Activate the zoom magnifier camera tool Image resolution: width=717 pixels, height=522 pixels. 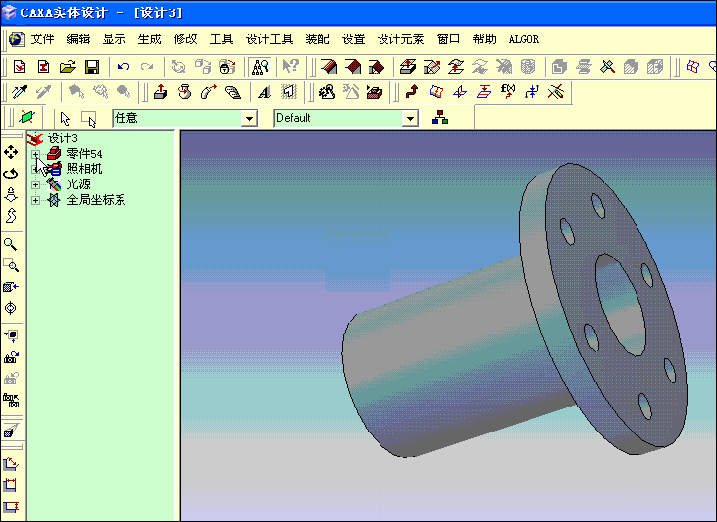tap(11, 245)
